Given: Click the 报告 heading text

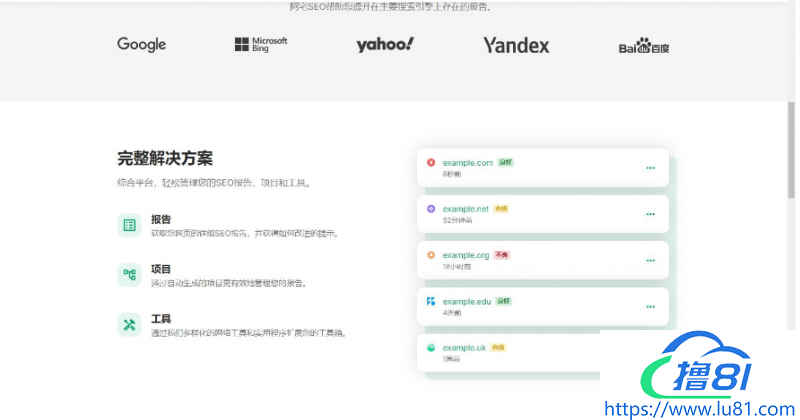Looking at the screenshot, I should click(160, 218).
